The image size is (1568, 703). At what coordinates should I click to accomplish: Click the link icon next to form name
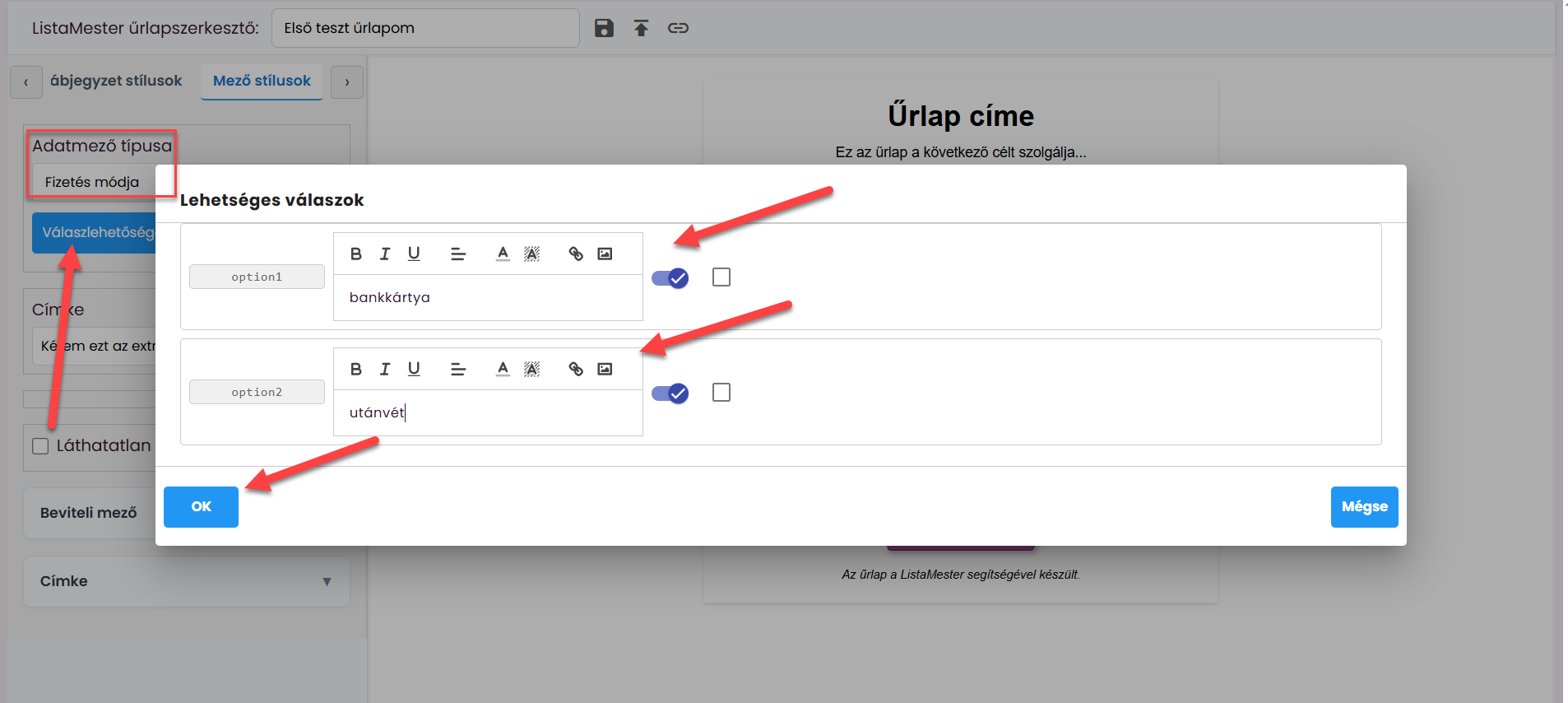678,28
